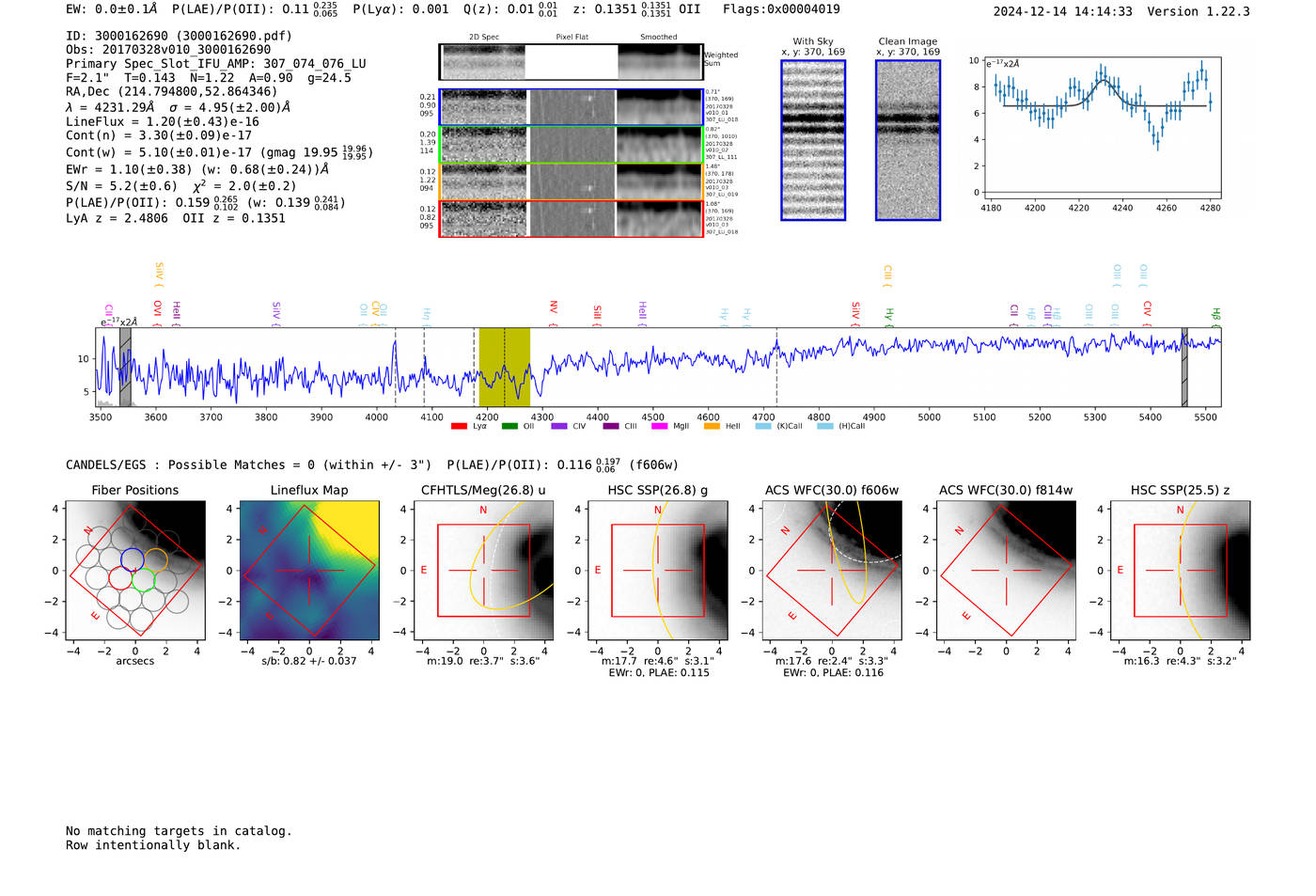Click the green Hβ marker at spectrum end
Viewport: 1316px width, 896px height.
(x=1215, y=316)
